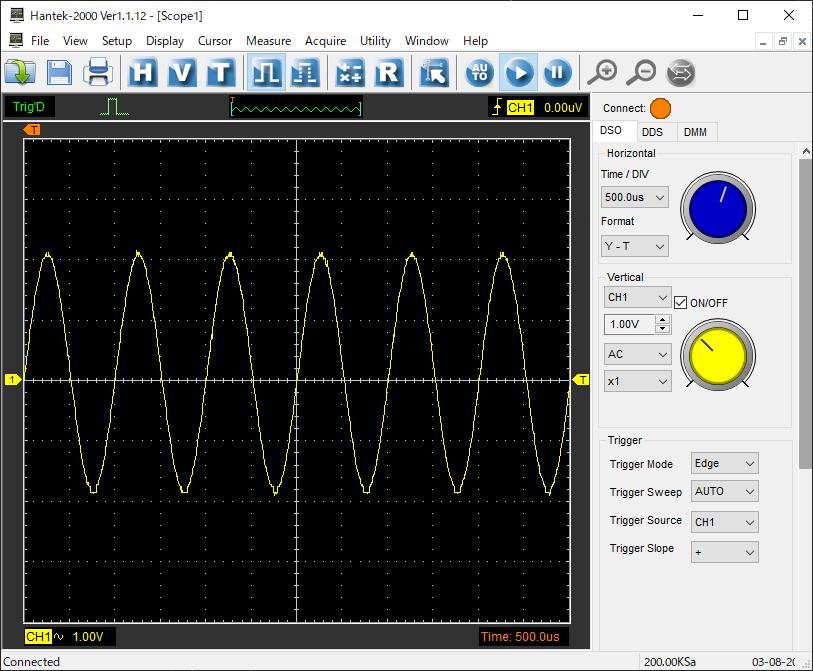Image resolution: width=813 pixels, height=671 pixels.
Task: Open Trigger settings with T icon
Action: [219, 72]
